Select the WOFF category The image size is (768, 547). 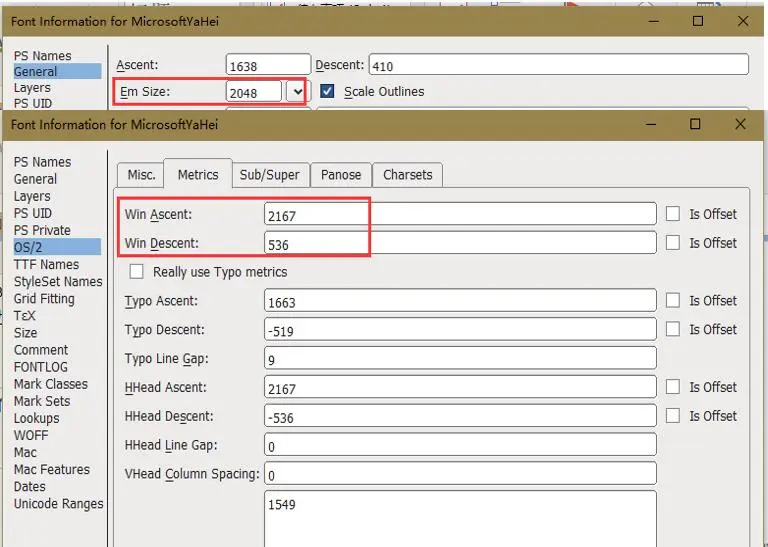[31, 435]
